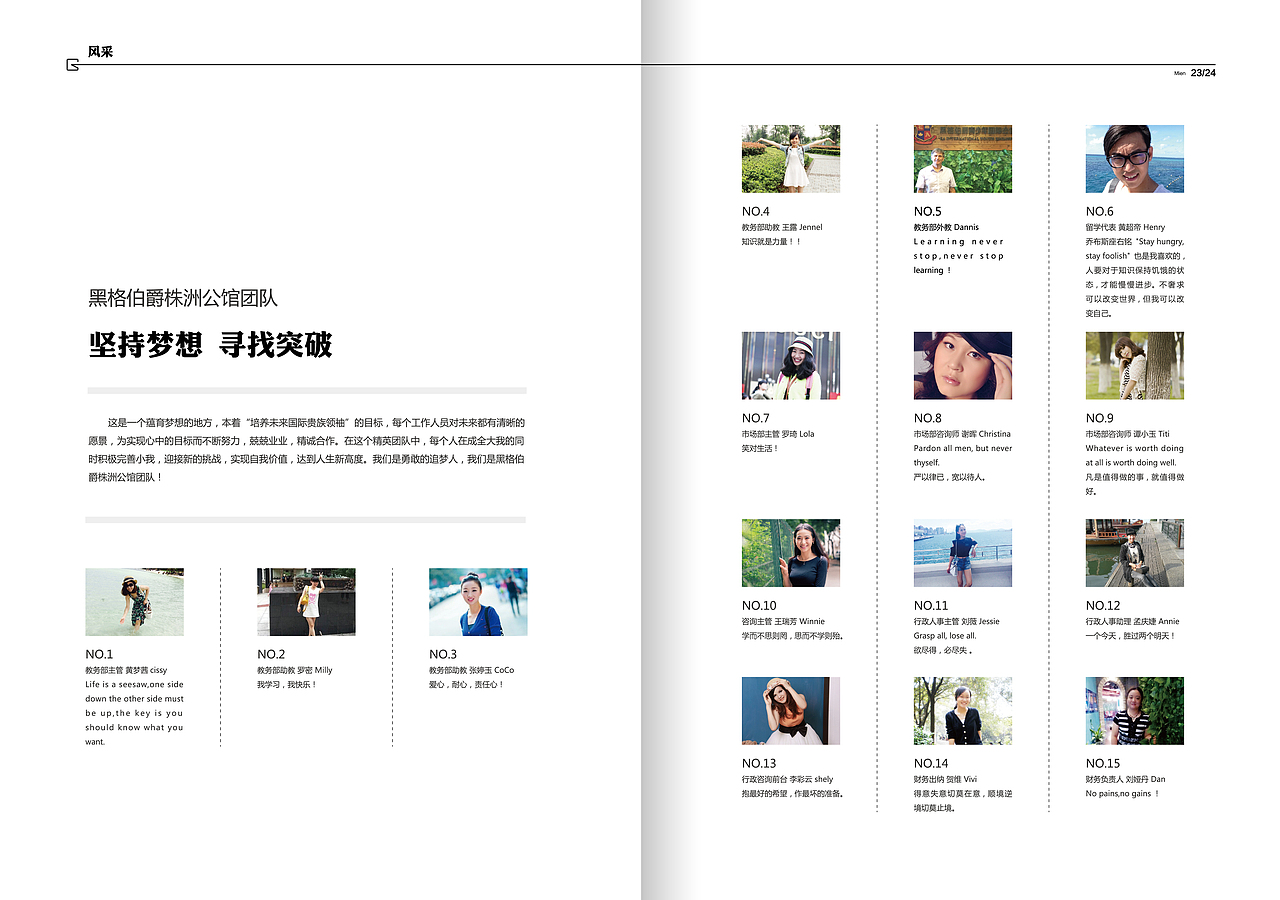
Task: Select the name line '教务部助教 张婷玉 CoCo'
Action: pyautogui.click(x=472, y=670)
